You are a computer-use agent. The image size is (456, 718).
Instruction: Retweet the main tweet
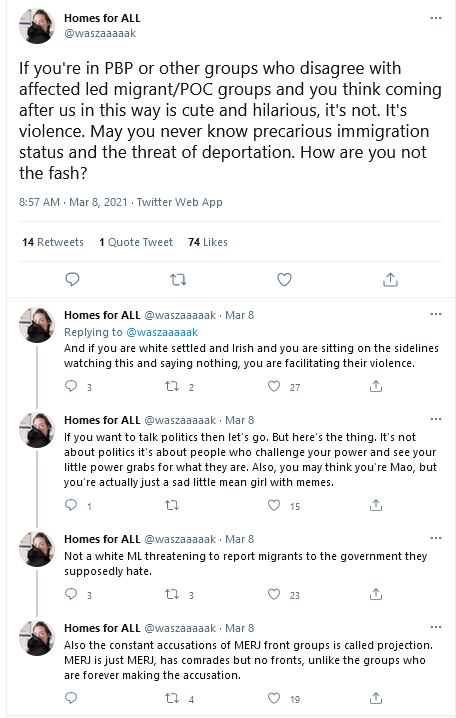[178, 279]
